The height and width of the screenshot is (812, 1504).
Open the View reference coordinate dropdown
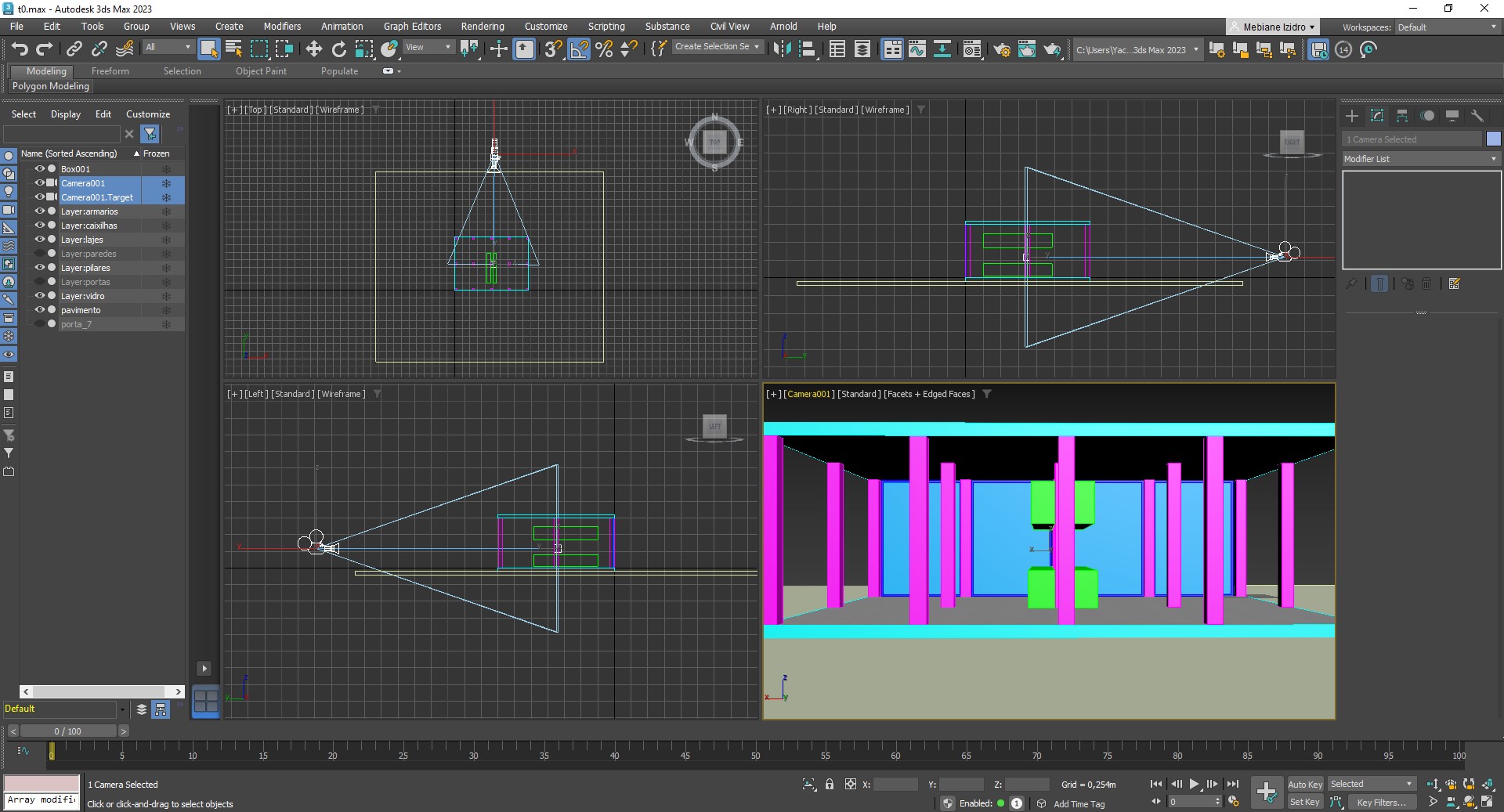428,47
